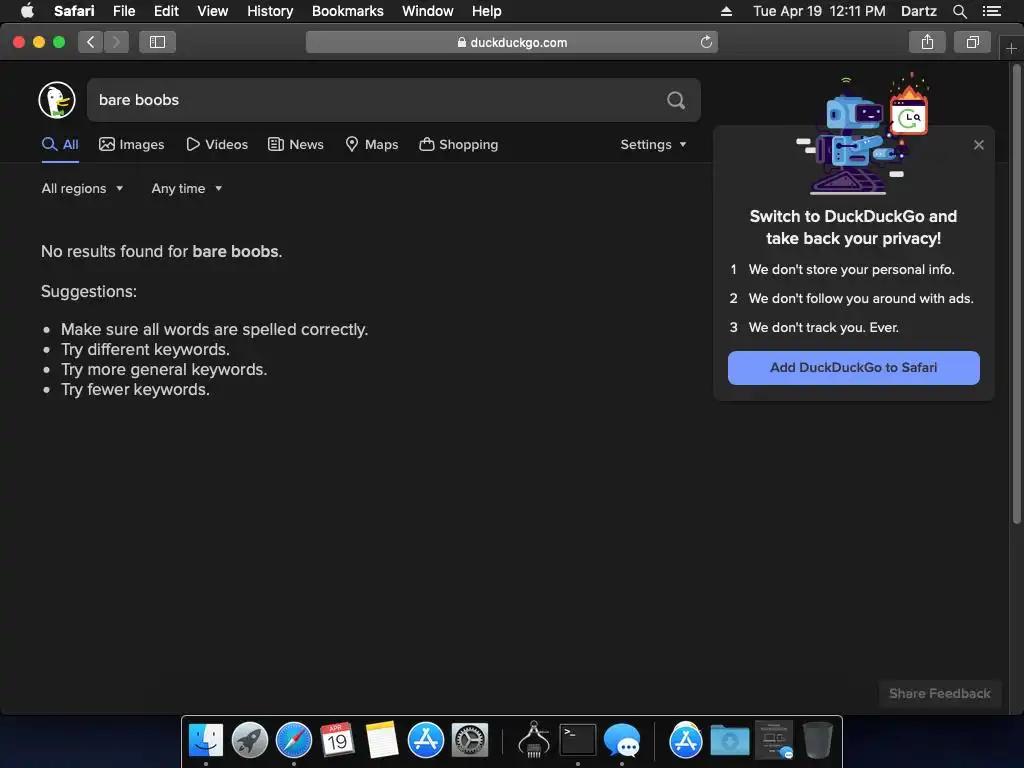Image resolution: width=1024 pixels, height=768 pixels.
Task: Open Notification Center list icon
Action: [991, 11]
